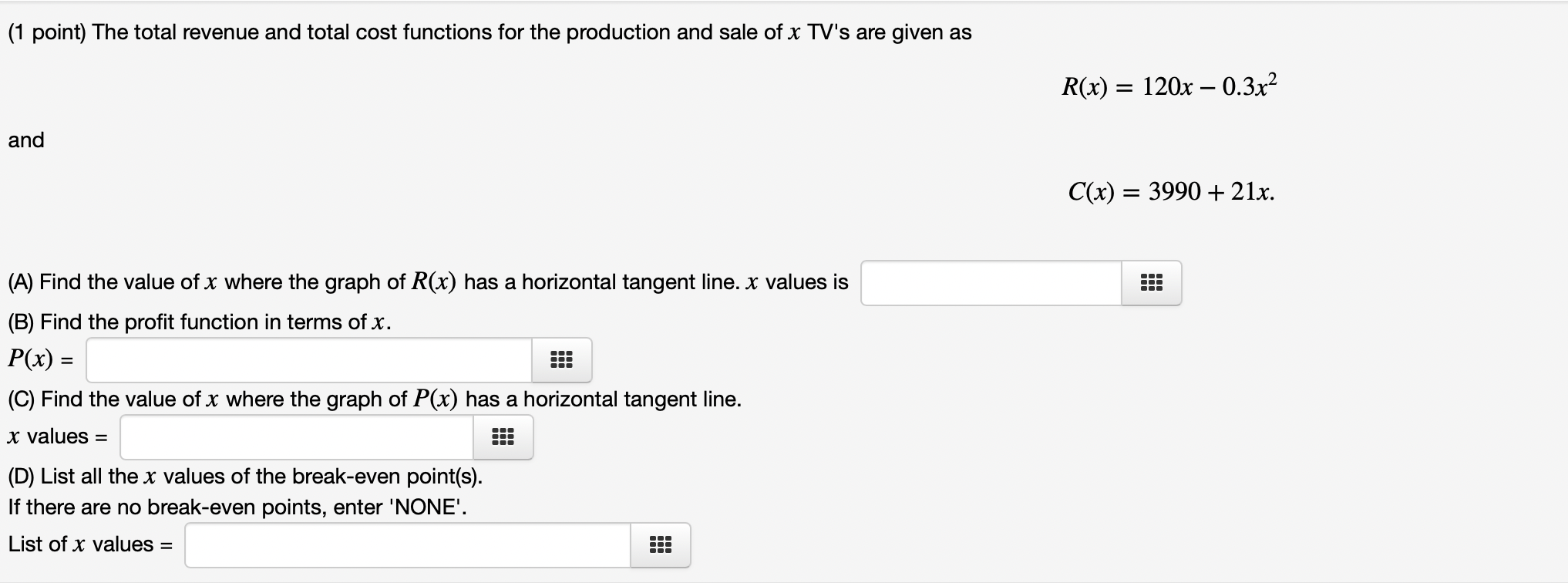Viewport: 1568px width, 583px height.
Task: Launch the symbol palette next to part A input
Action: [x=1151, y=283]
